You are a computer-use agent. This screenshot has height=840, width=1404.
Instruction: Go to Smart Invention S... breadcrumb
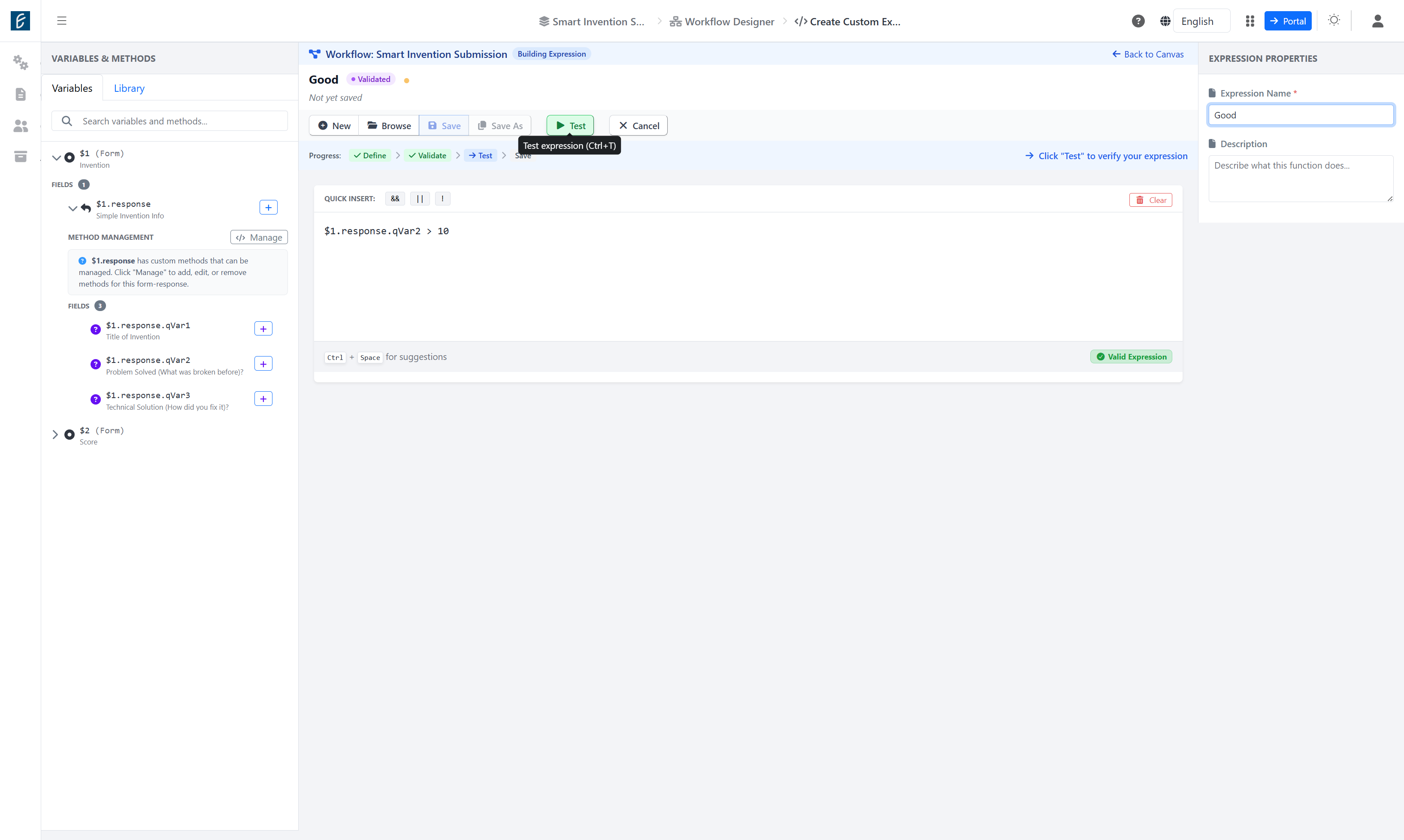click(x=592, y=21)
